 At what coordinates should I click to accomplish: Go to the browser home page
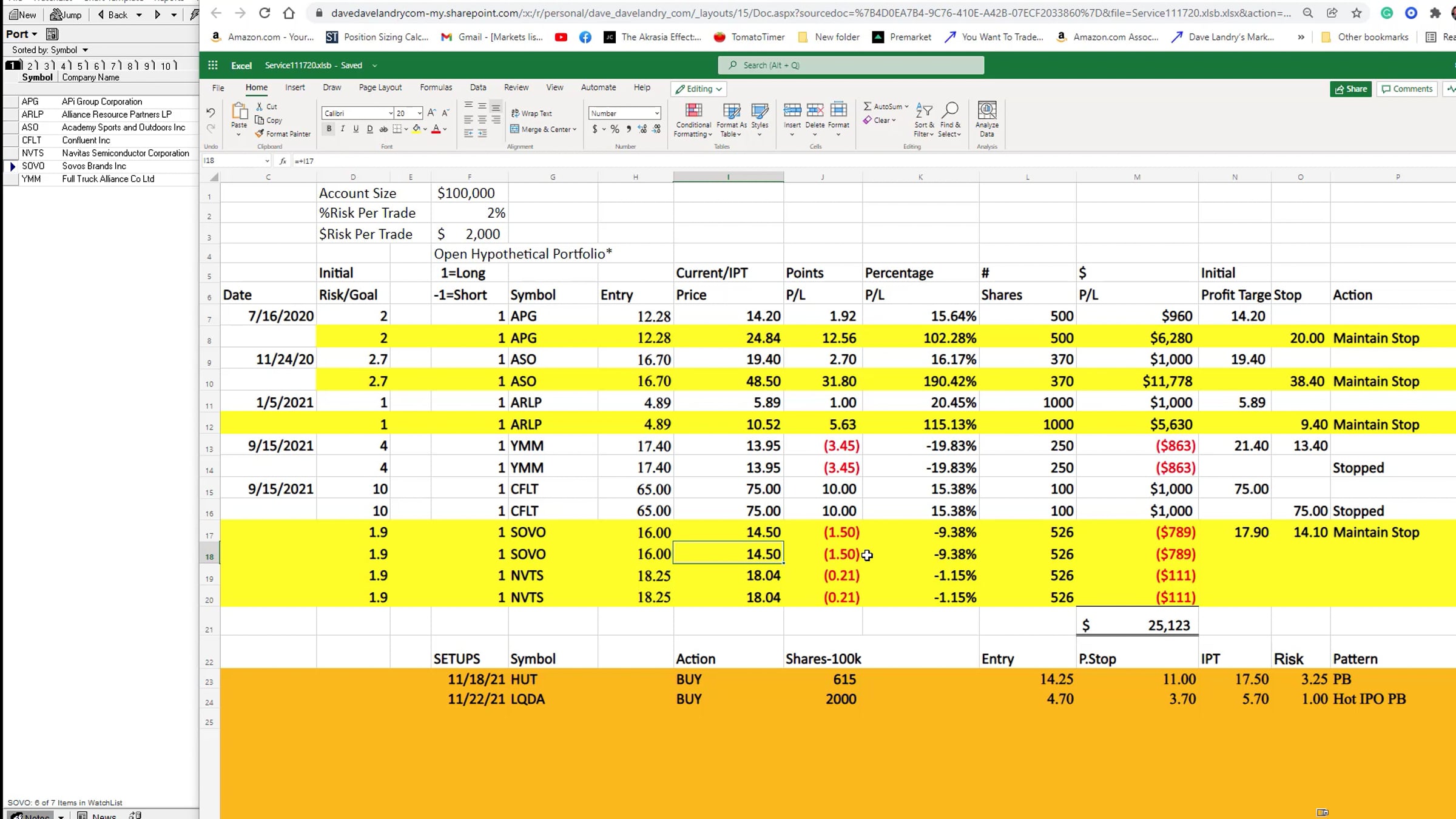pos(289,13)
